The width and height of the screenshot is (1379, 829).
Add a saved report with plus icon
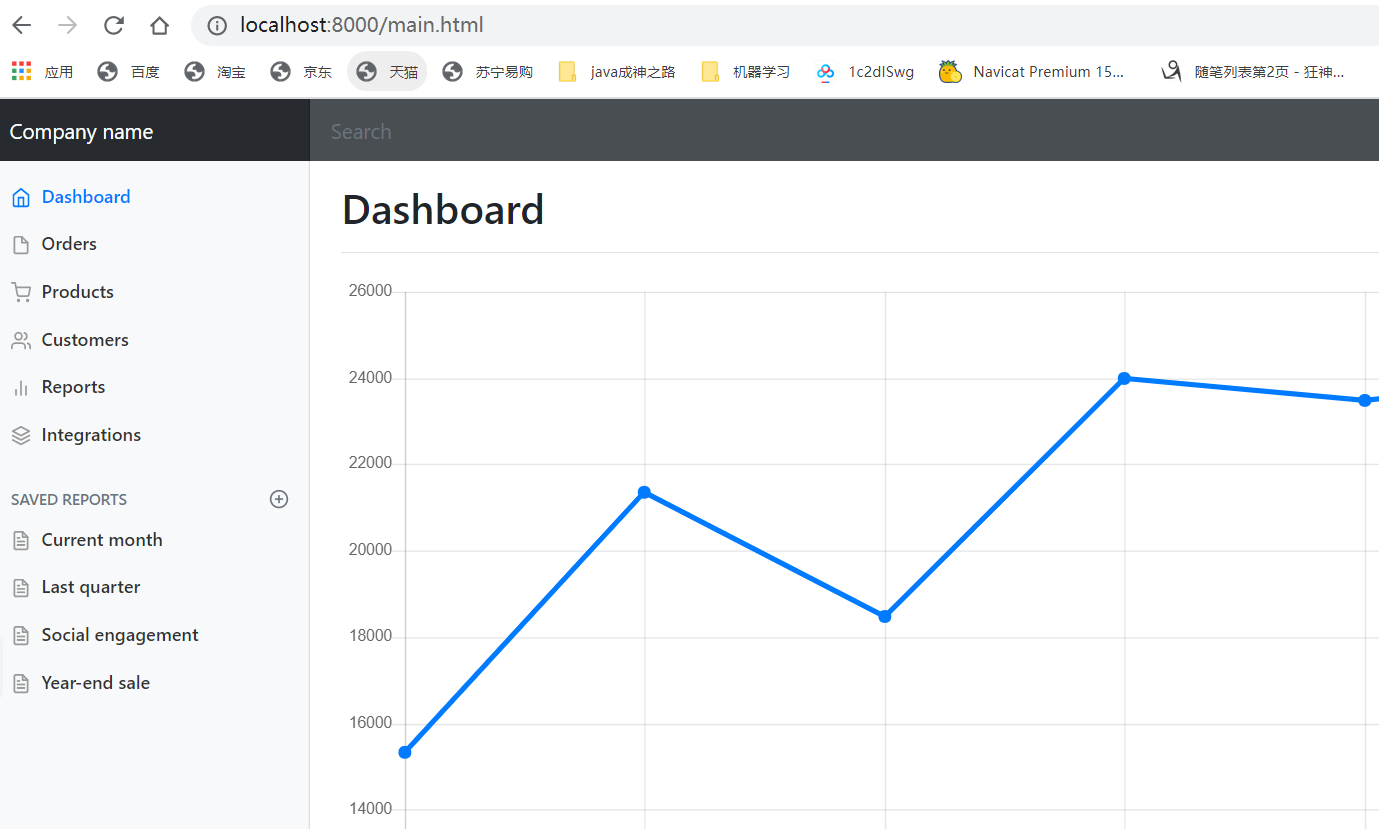point(279,499)
